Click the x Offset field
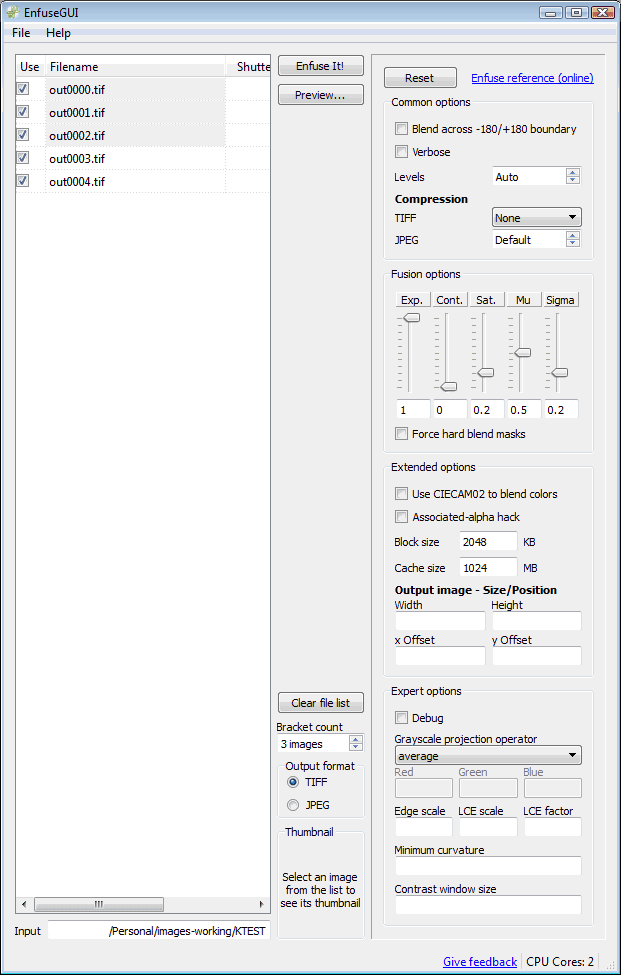The image size is (621, 975). coord(440,655)
